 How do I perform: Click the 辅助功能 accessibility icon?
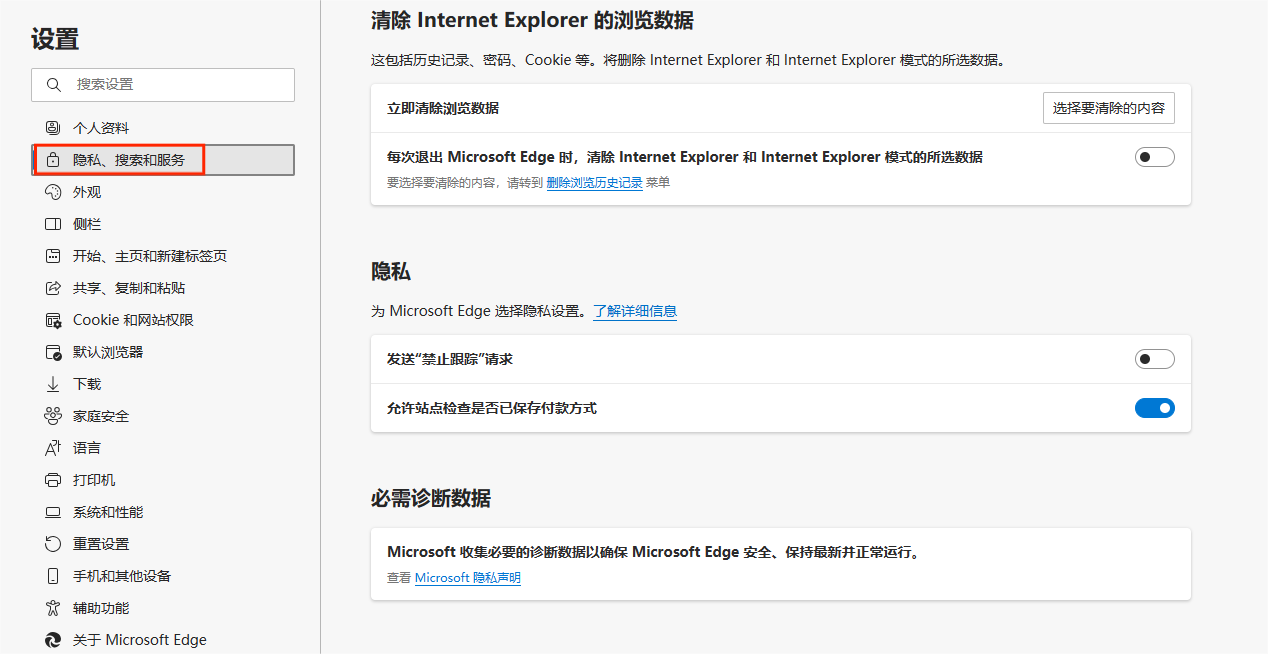pyautogui.click(x=54, y=607)
